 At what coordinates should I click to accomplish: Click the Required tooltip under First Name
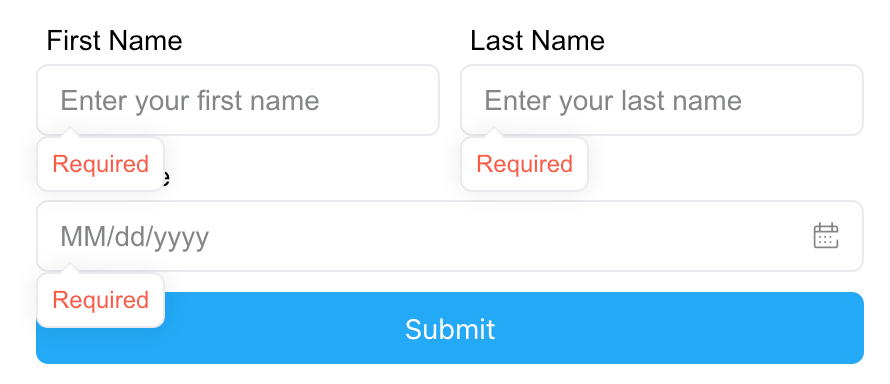pos(100,164)
